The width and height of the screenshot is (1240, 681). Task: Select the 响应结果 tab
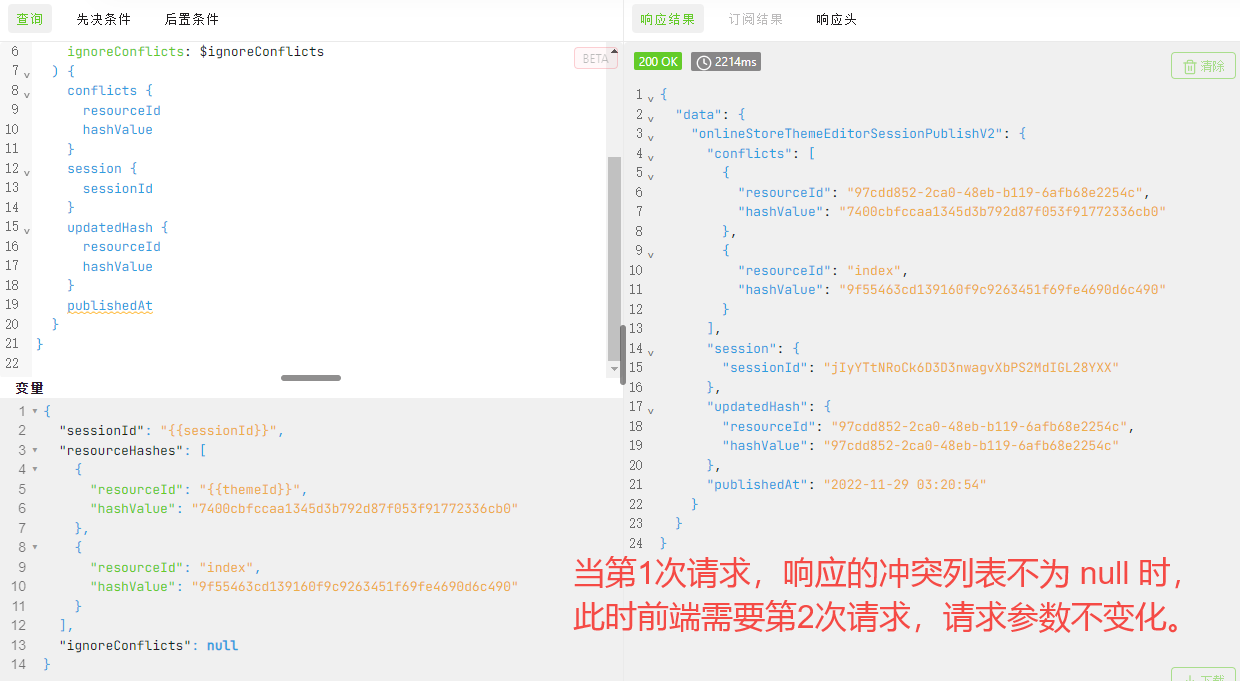pos(667,19)
